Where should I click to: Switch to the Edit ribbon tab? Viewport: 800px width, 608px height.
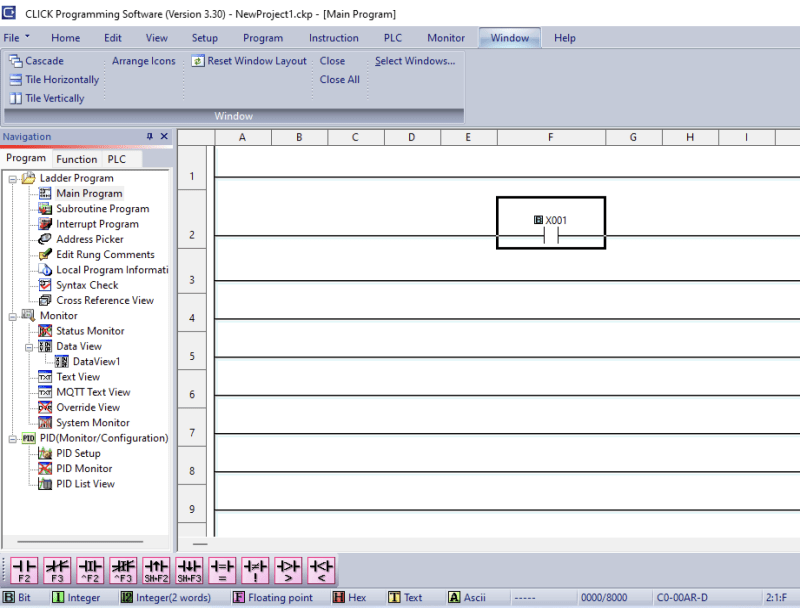[113, 38]
